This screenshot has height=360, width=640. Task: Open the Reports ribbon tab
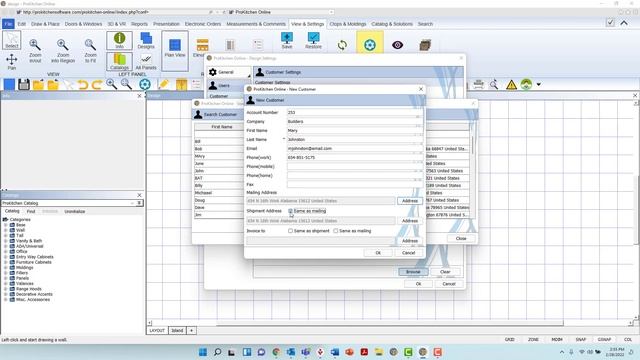click(x=139, y=24)
